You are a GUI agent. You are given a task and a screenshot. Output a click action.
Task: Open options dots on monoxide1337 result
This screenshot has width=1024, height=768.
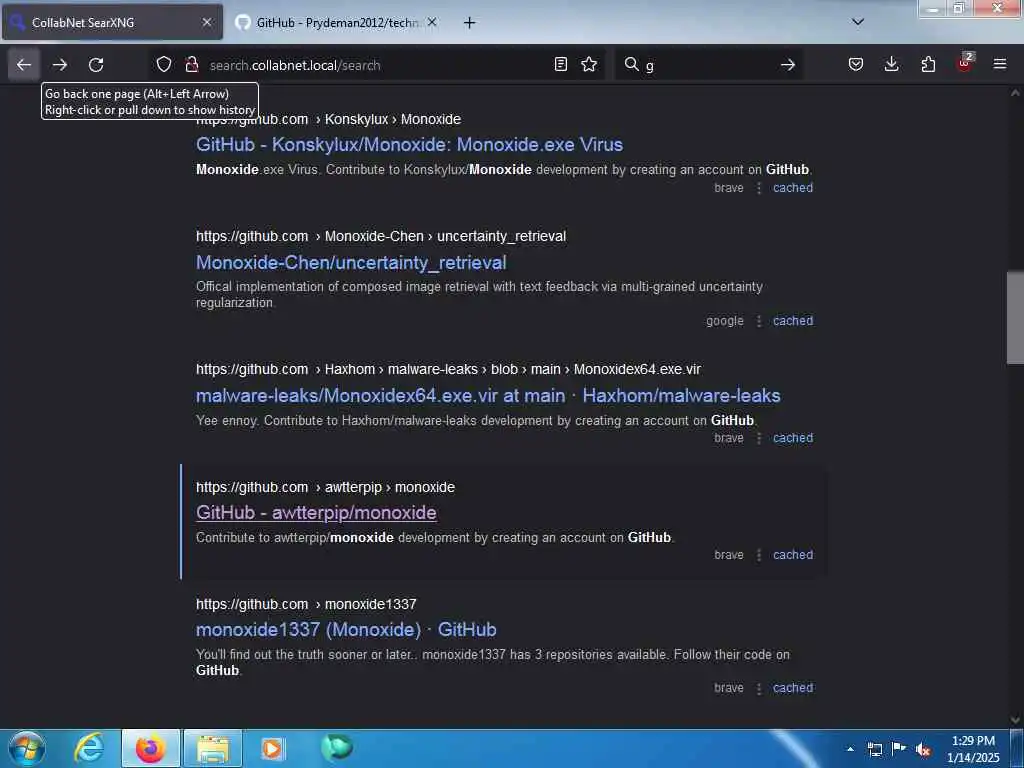(x=759, y=688)
